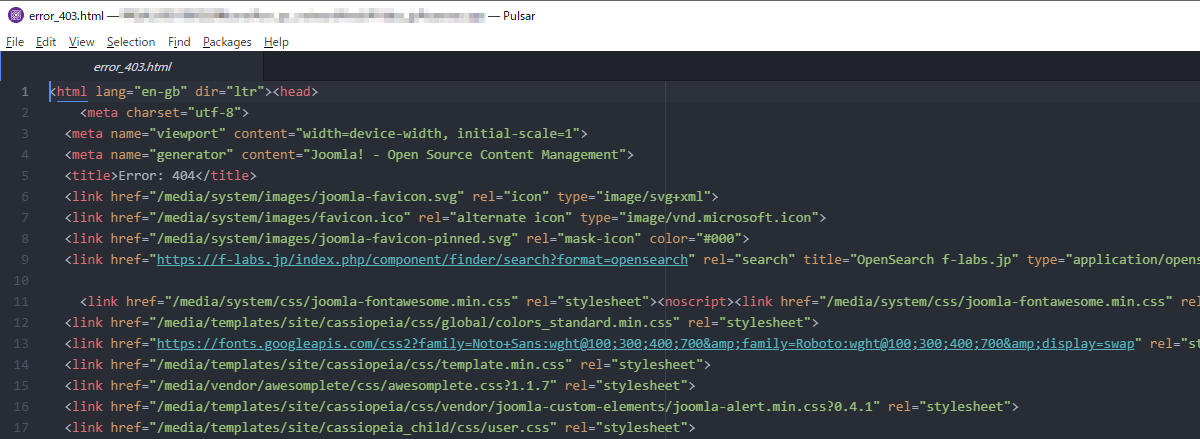Open the View menu

coord(81,42)
